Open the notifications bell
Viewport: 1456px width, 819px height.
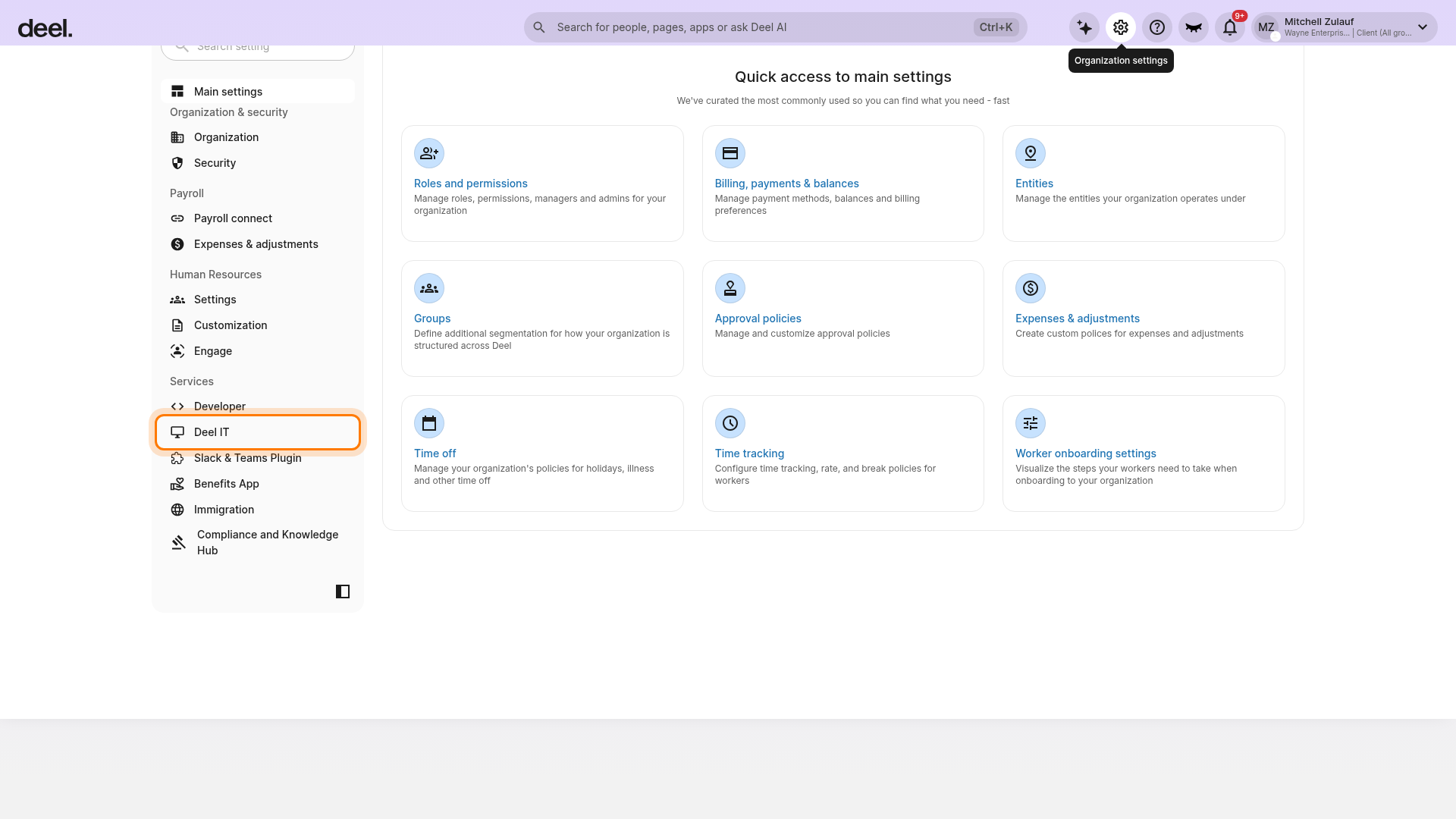[1230, 27]
